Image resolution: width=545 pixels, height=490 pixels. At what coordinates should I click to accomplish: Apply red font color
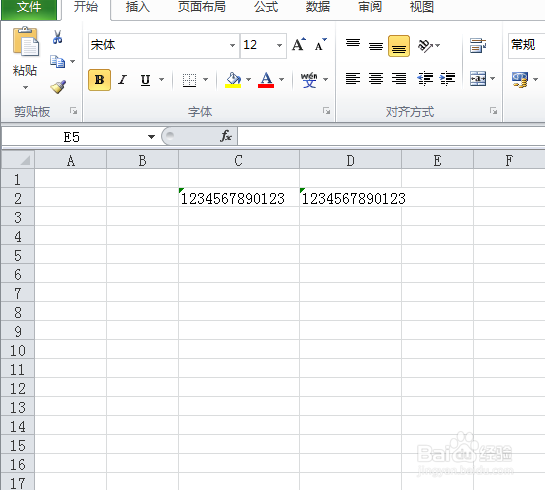tap(266, 80)
